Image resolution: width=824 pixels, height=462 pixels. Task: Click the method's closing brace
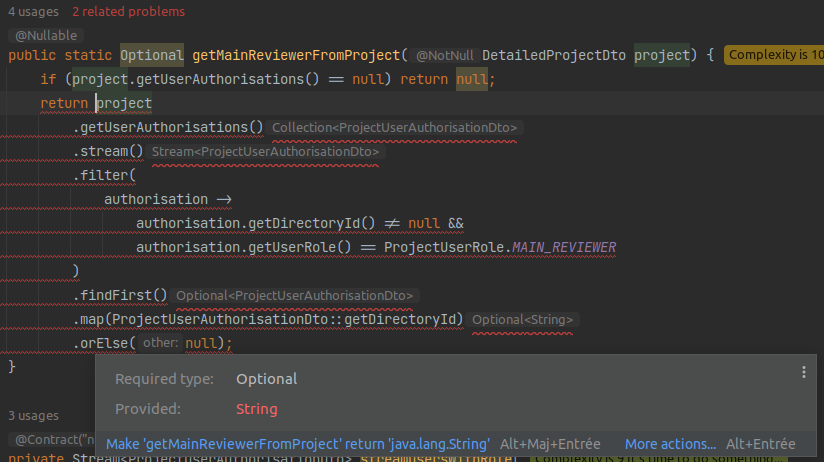pyautogui.click(x=12, y=367)
